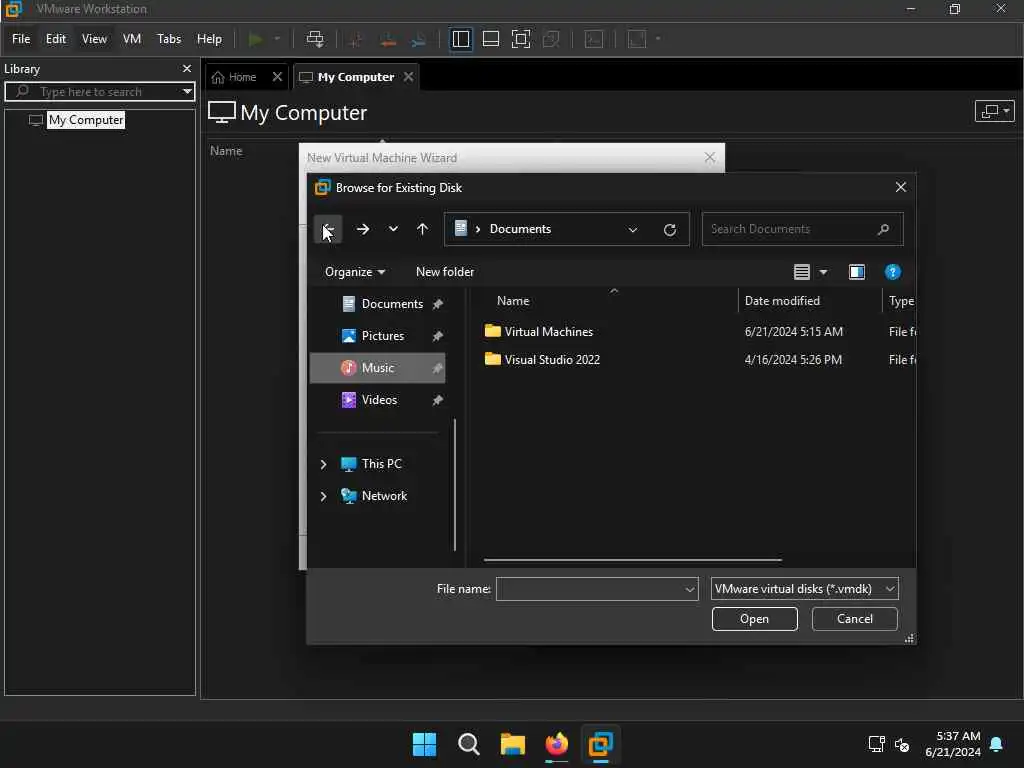
Task: Select Music in quick access list
Action: click(377, 368)
